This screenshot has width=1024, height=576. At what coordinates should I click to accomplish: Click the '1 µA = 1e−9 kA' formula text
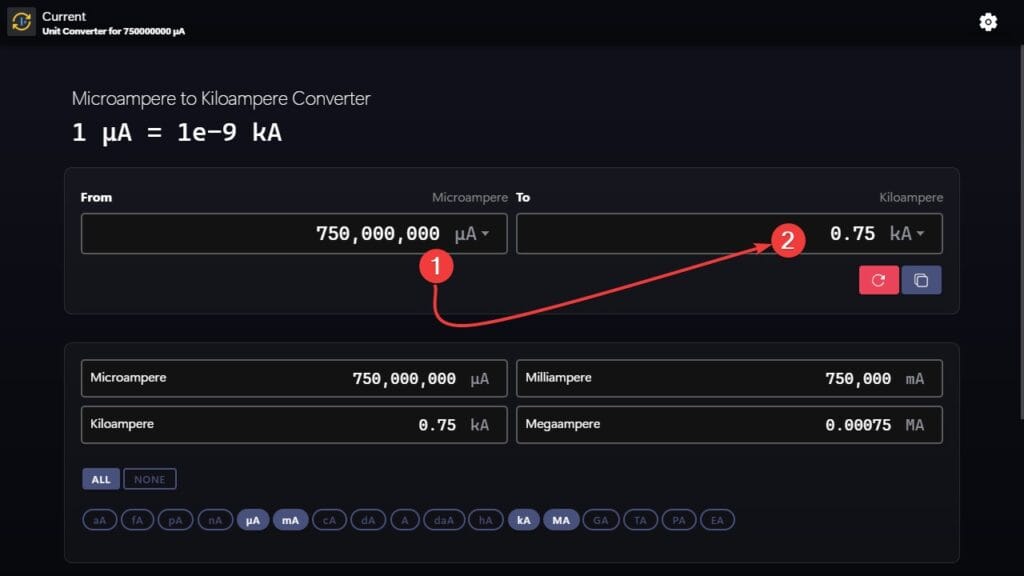coord(177,133)
